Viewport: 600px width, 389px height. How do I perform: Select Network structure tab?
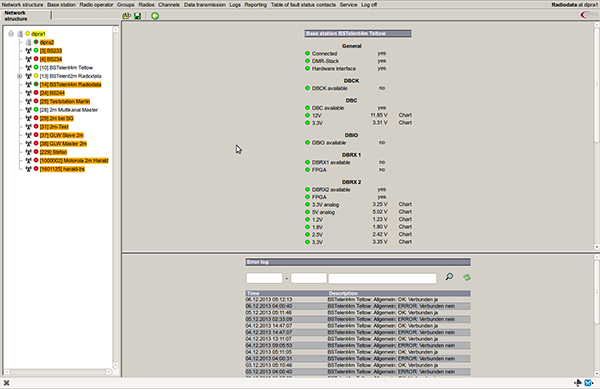click(x=16, y=16)
